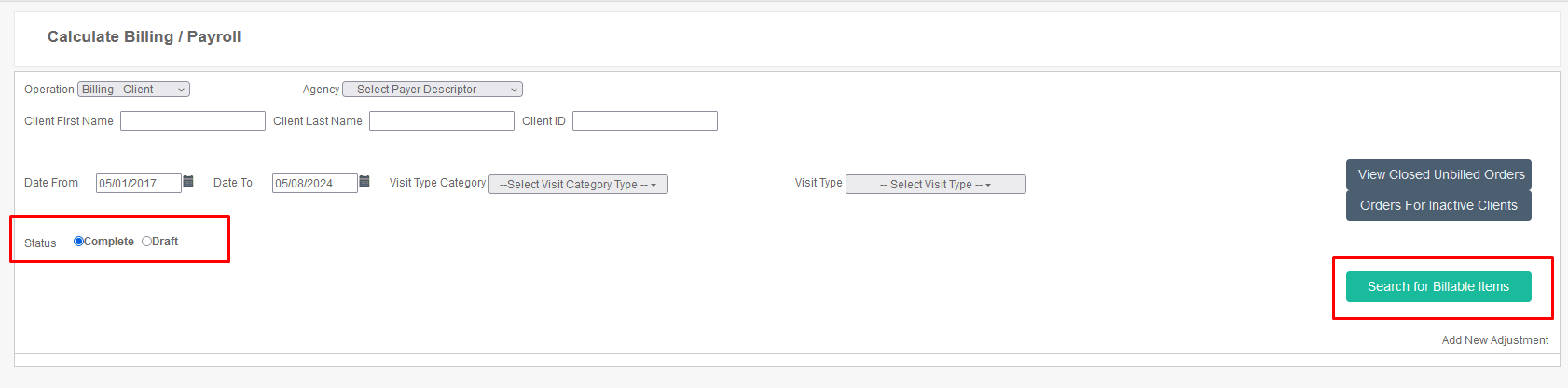Click the Date To field with 05/08/2024

315,184
